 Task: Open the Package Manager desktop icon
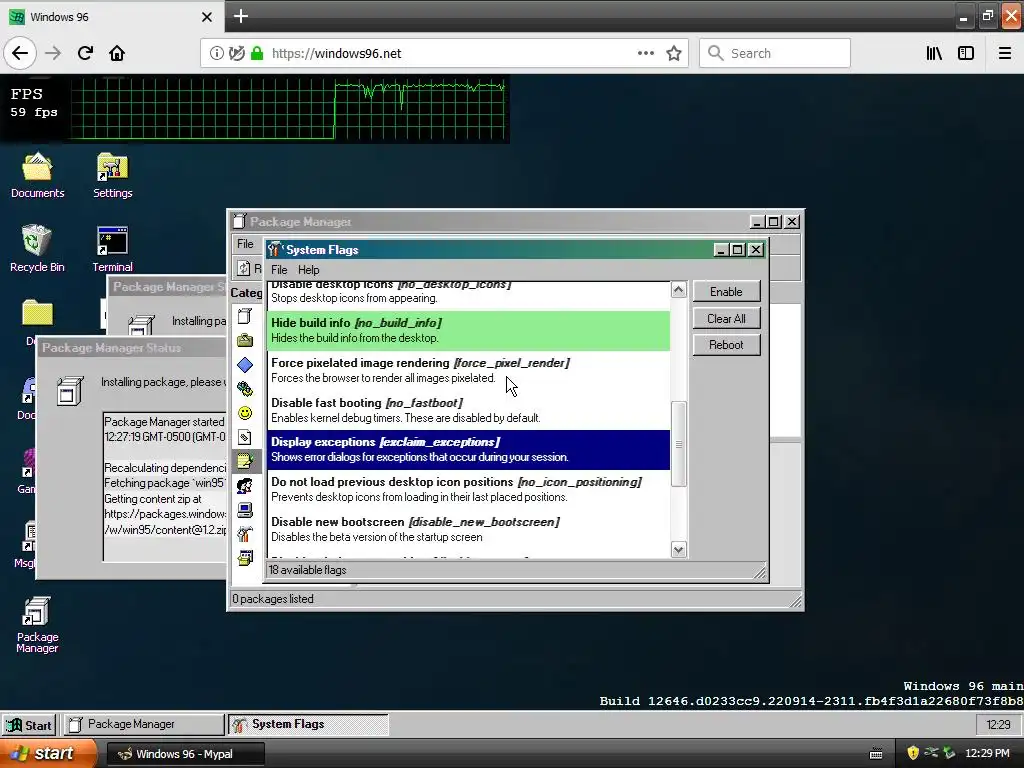[x=37, y=624]
